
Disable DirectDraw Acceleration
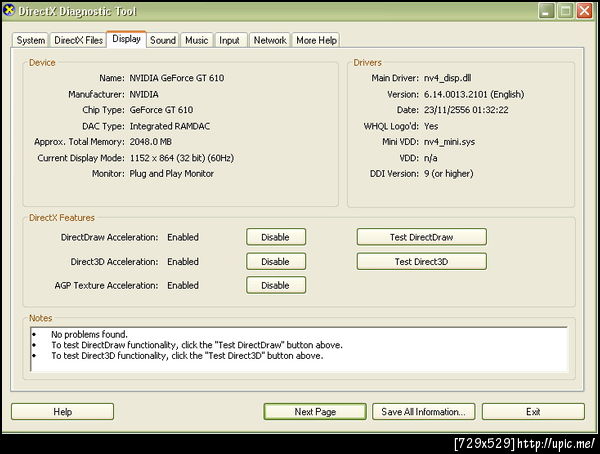tap(276, 237)
